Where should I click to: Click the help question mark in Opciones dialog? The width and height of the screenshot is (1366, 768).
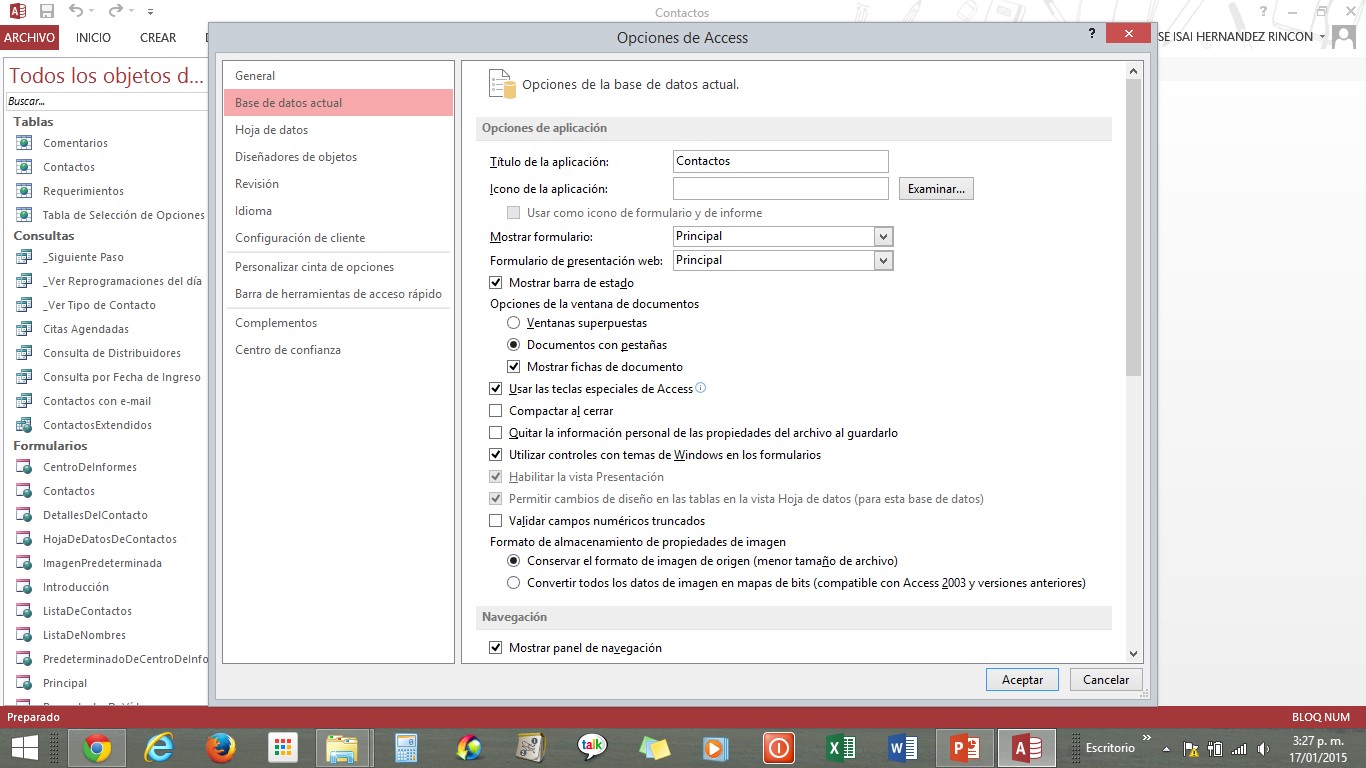click(1092, 34)
